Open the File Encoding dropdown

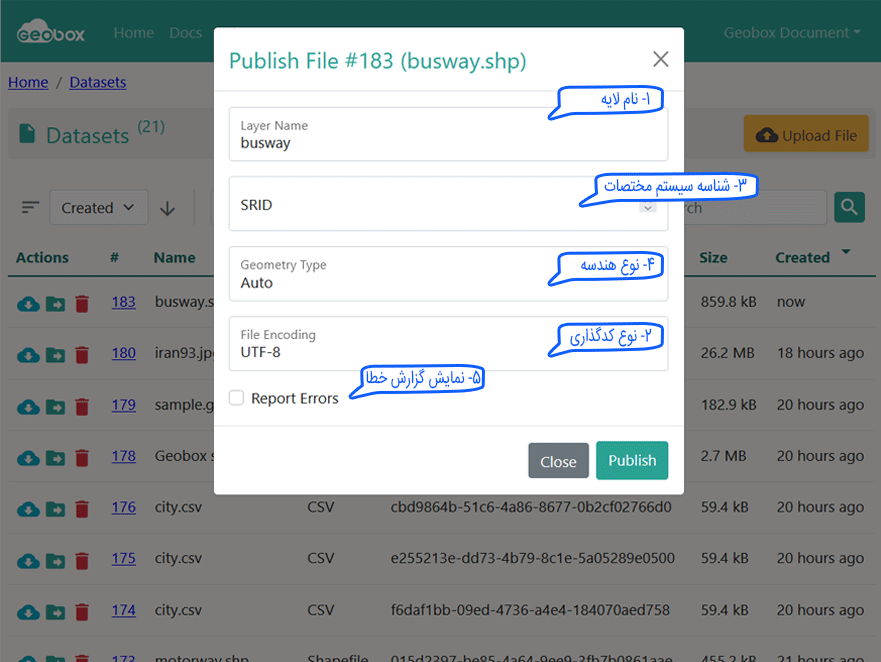tap(447, 344)
